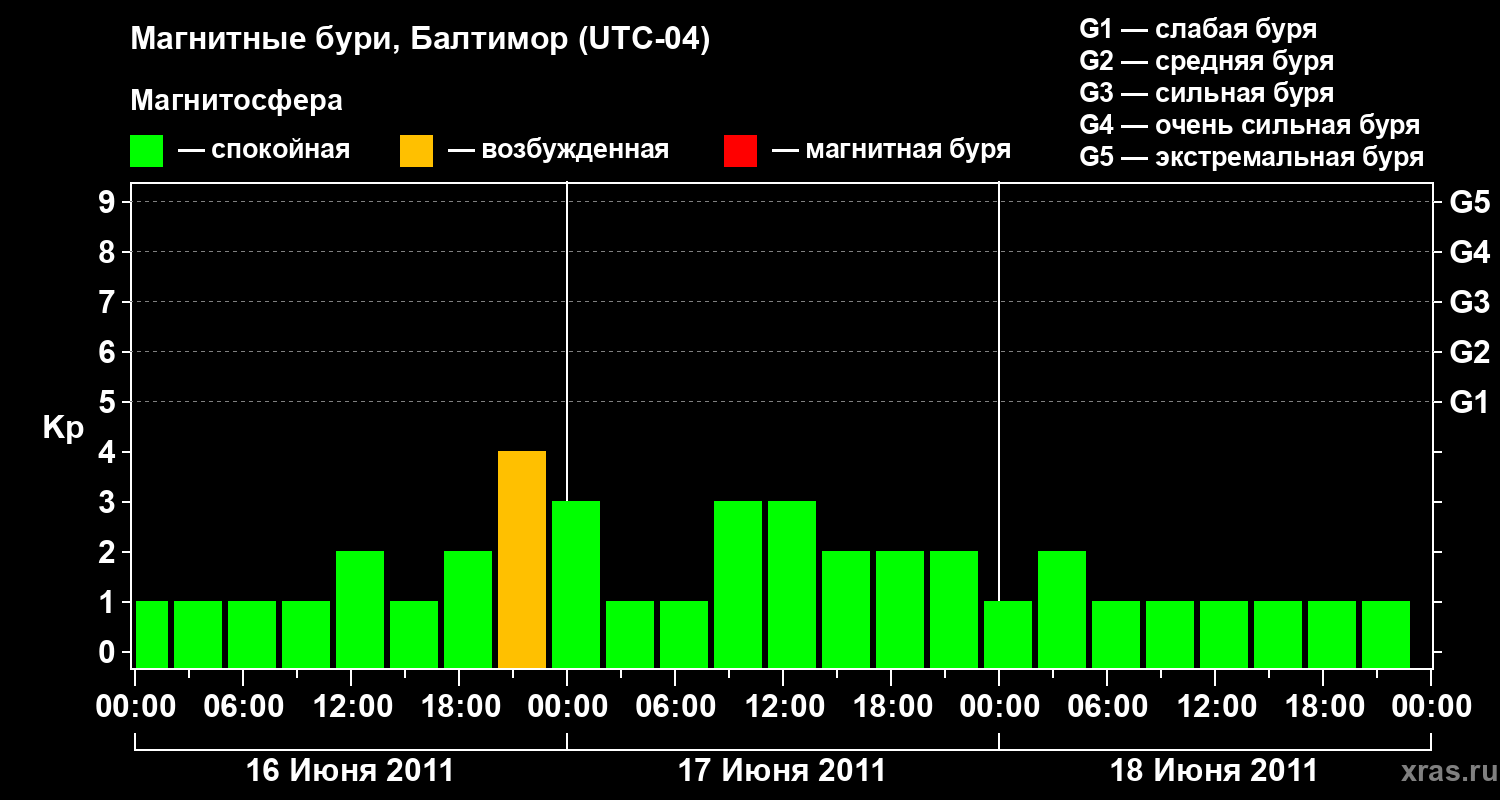Click the '18:00' time label for 18 June

click(1324, 706)
